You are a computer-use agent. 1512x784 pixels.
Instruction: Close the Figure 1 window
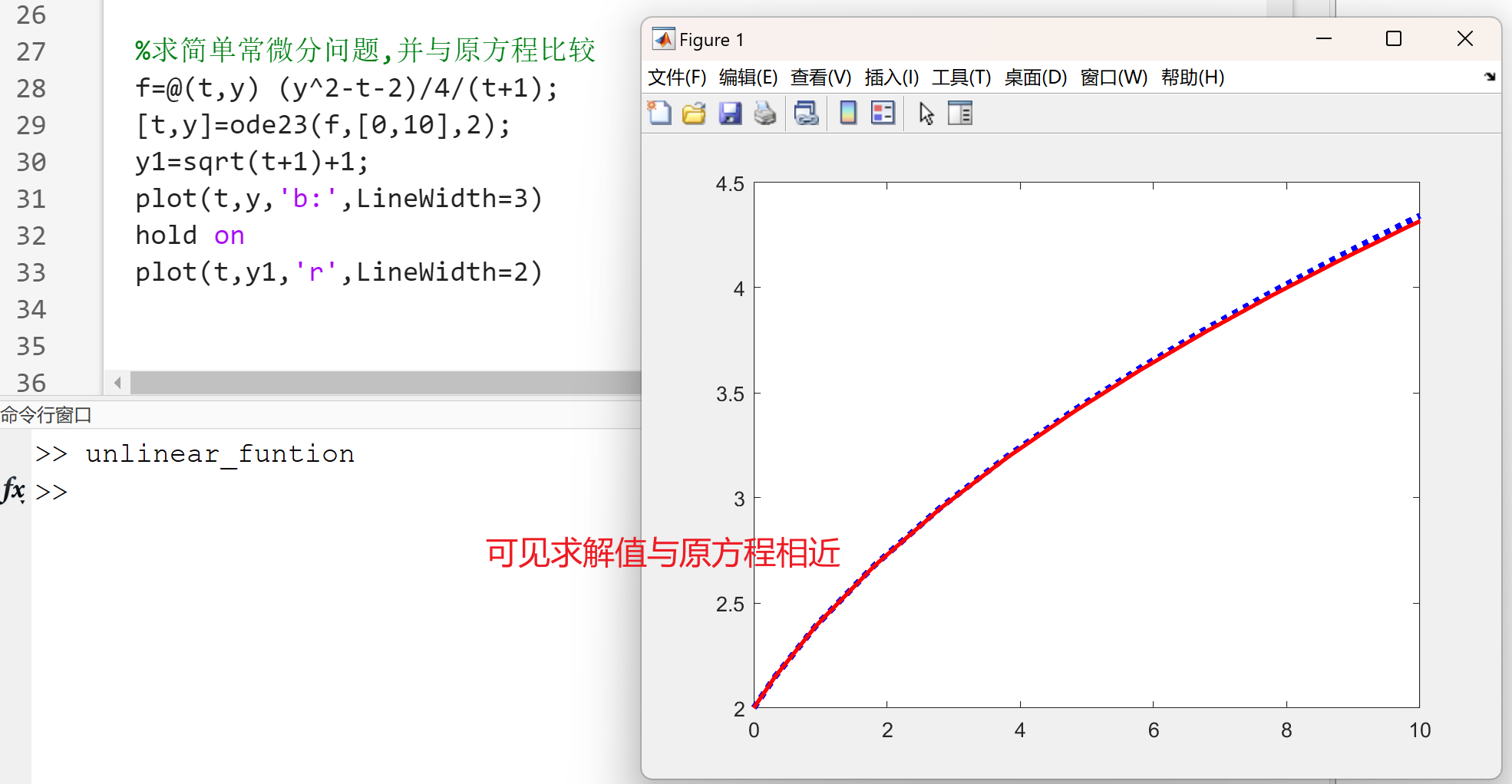1465,38
